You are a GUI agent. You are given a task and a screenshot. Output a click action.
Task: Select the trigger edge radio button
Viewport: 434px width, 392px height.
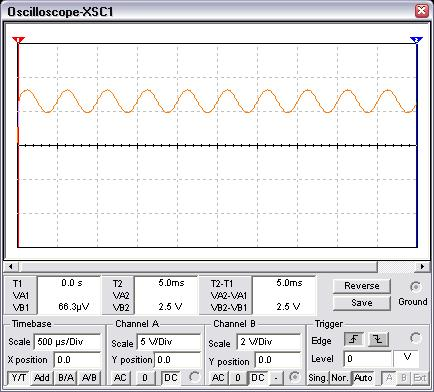pos(415,337)
